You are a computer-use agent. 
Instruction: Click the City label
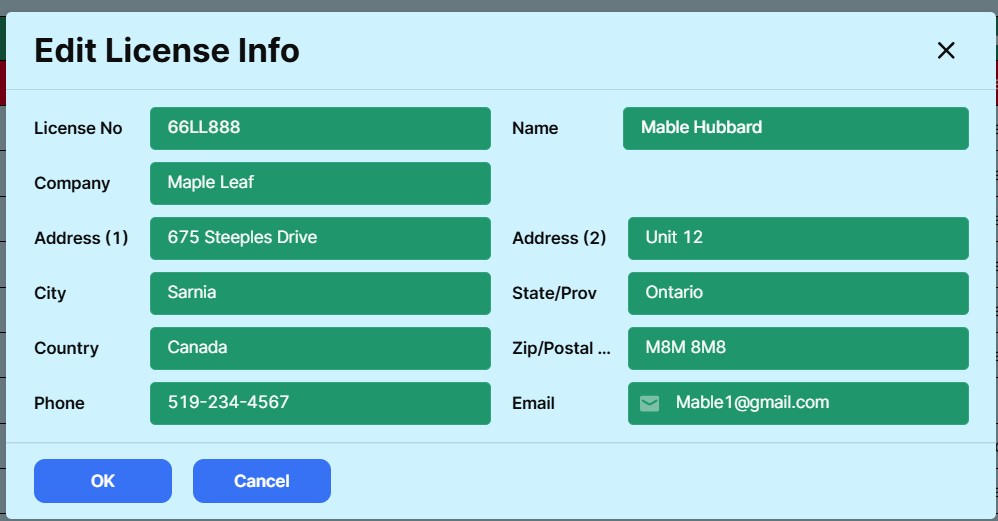point(50,294)
